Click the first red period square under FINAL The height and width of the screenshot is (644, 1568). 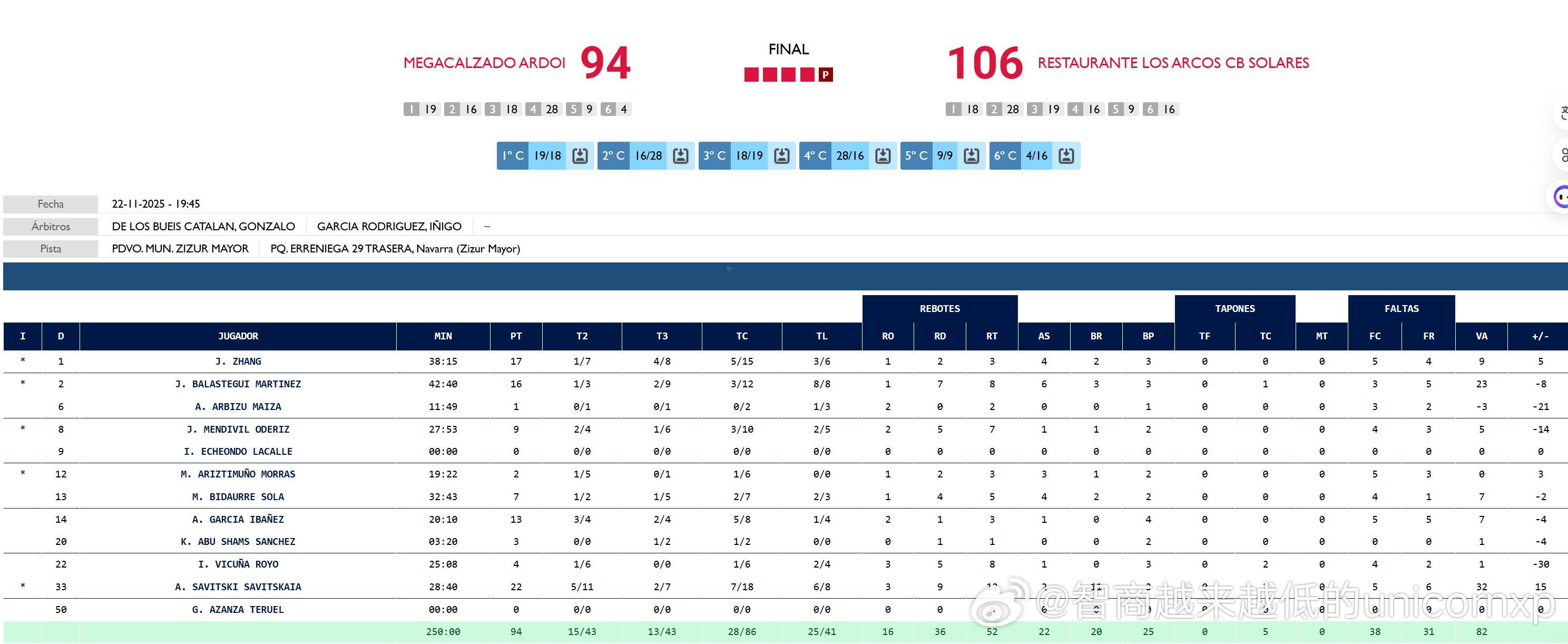[x=751, y=75]
